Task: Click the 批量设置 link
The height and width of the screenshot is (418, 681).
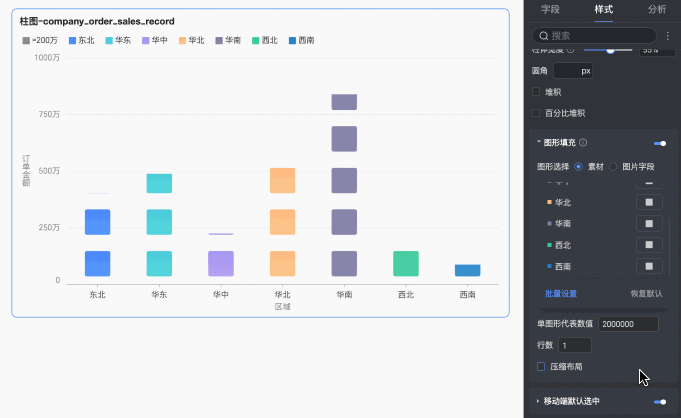Action: click(561, 294)
